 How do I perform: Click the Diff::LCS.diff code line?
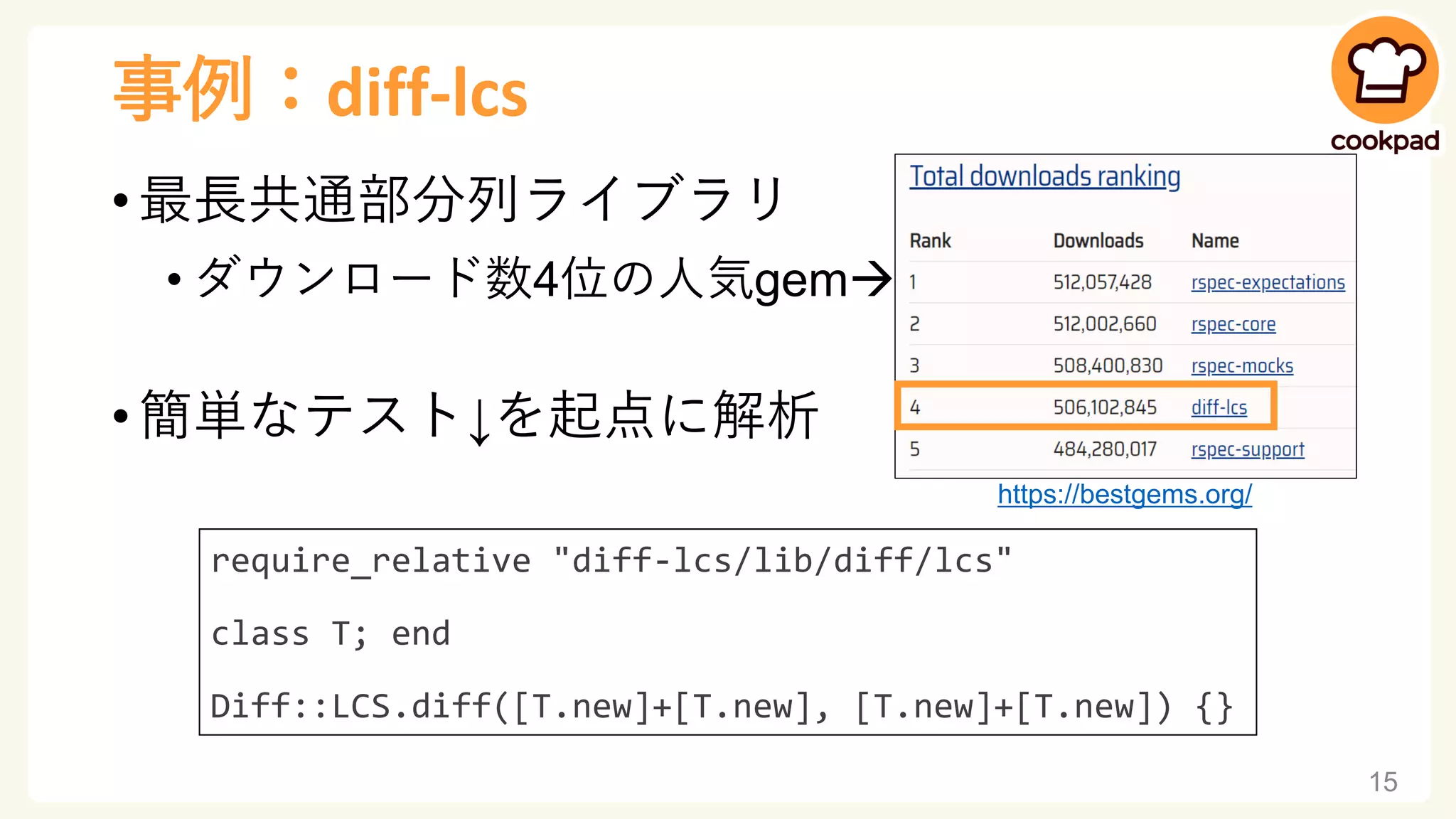(x=721, y=707)
